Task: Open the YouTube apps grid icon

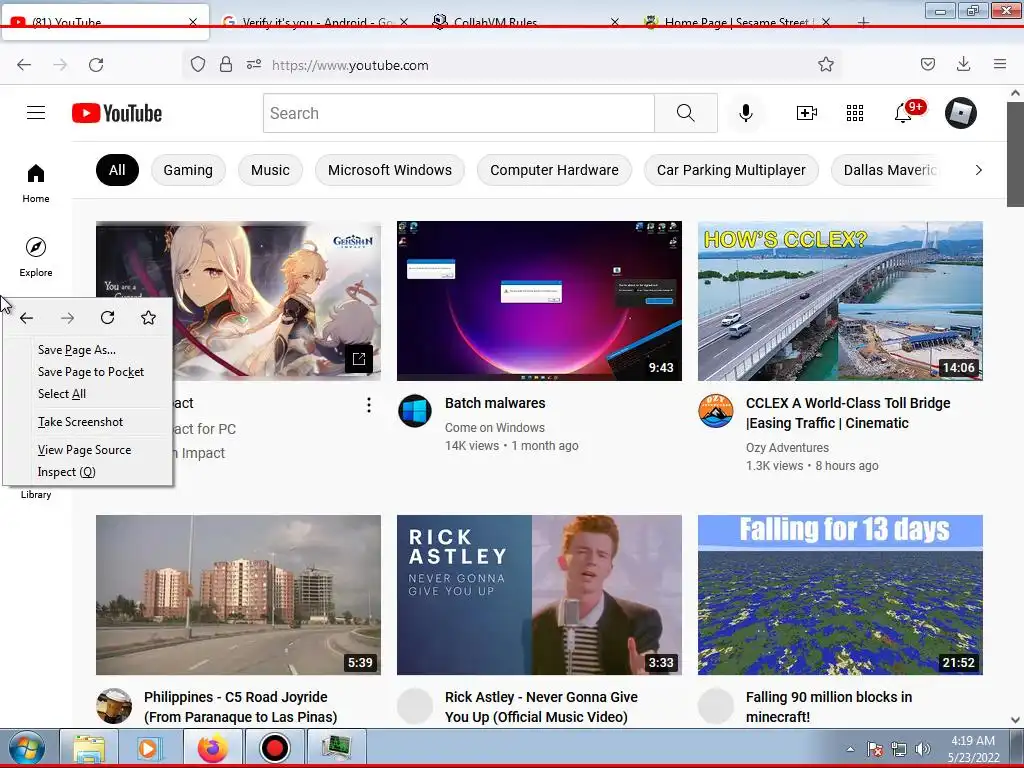Action: (855, 113)
